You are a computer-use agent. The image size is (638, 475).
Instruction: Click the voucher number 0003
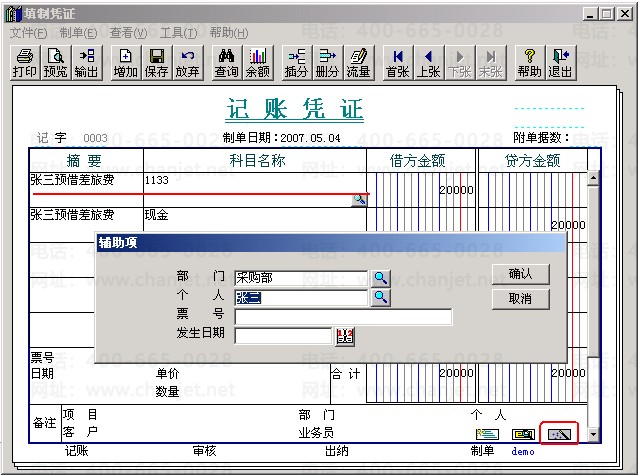point(95,138)
